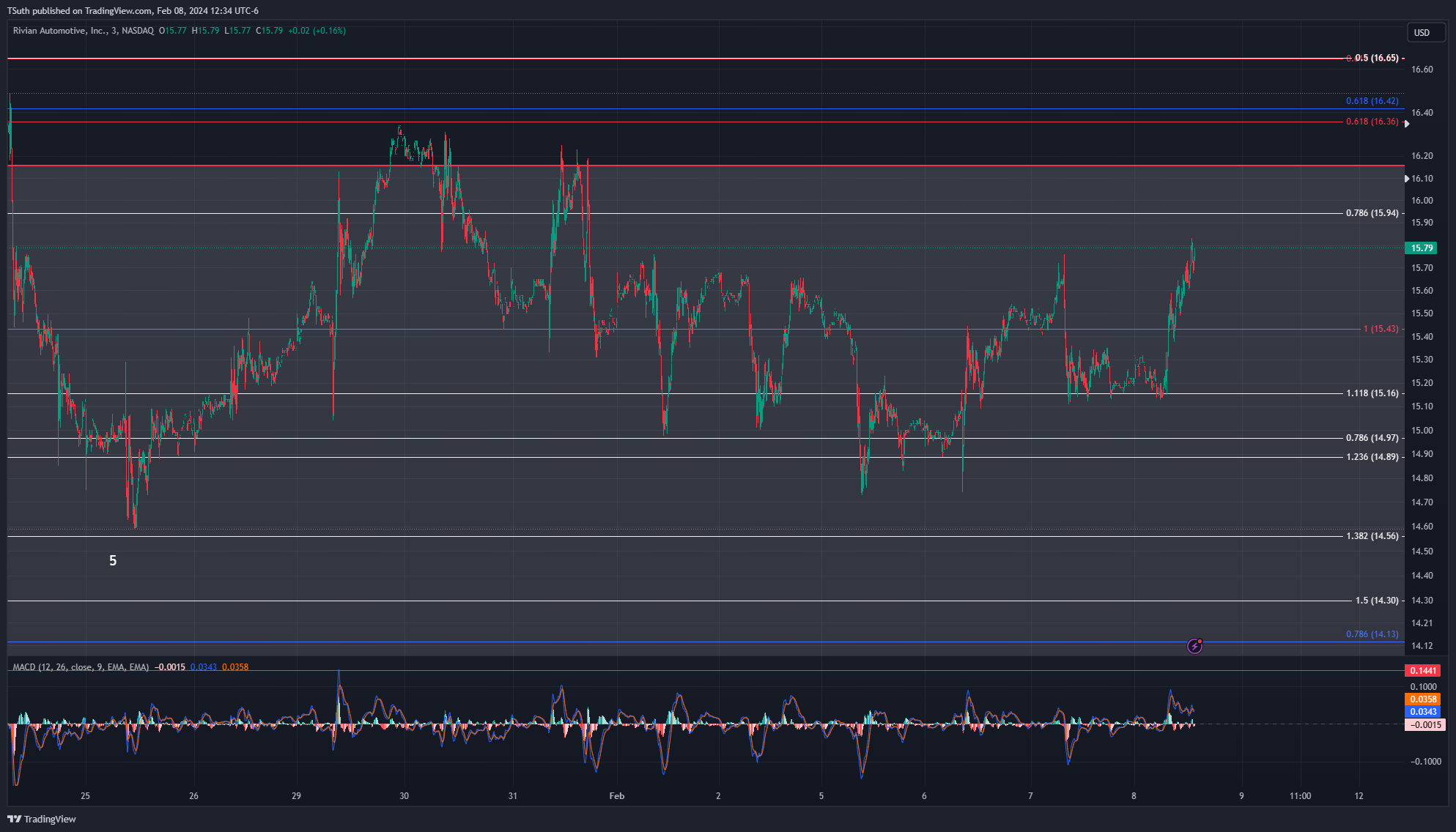This screenshot has width=1456, height=832.
Task: Click the 16.00 tick on the price axis
Action: pos(1422,201)
